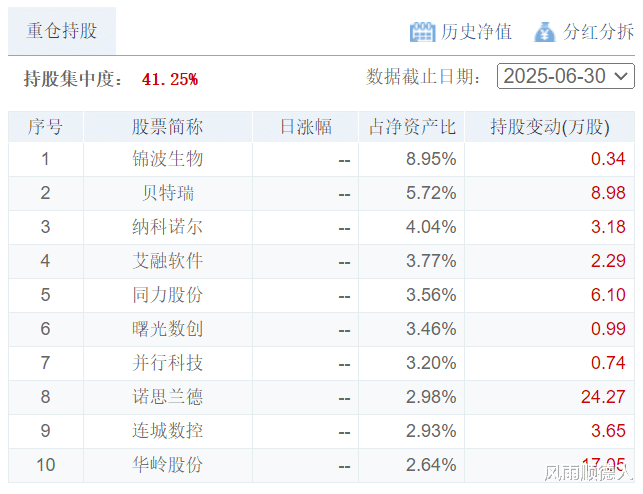Select the 3.20% net asset ratio
643x494 pixels.
coord(431,363)
